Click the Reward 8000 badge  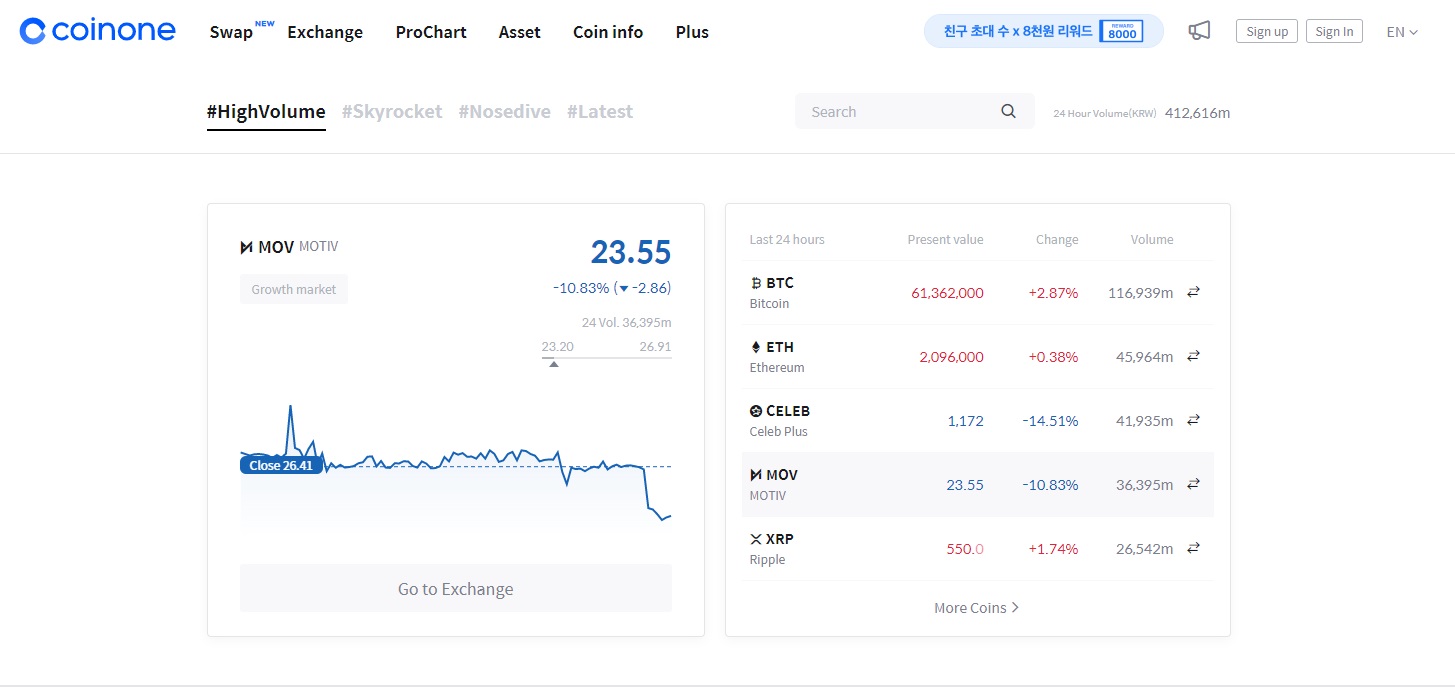coord(1121,31)
